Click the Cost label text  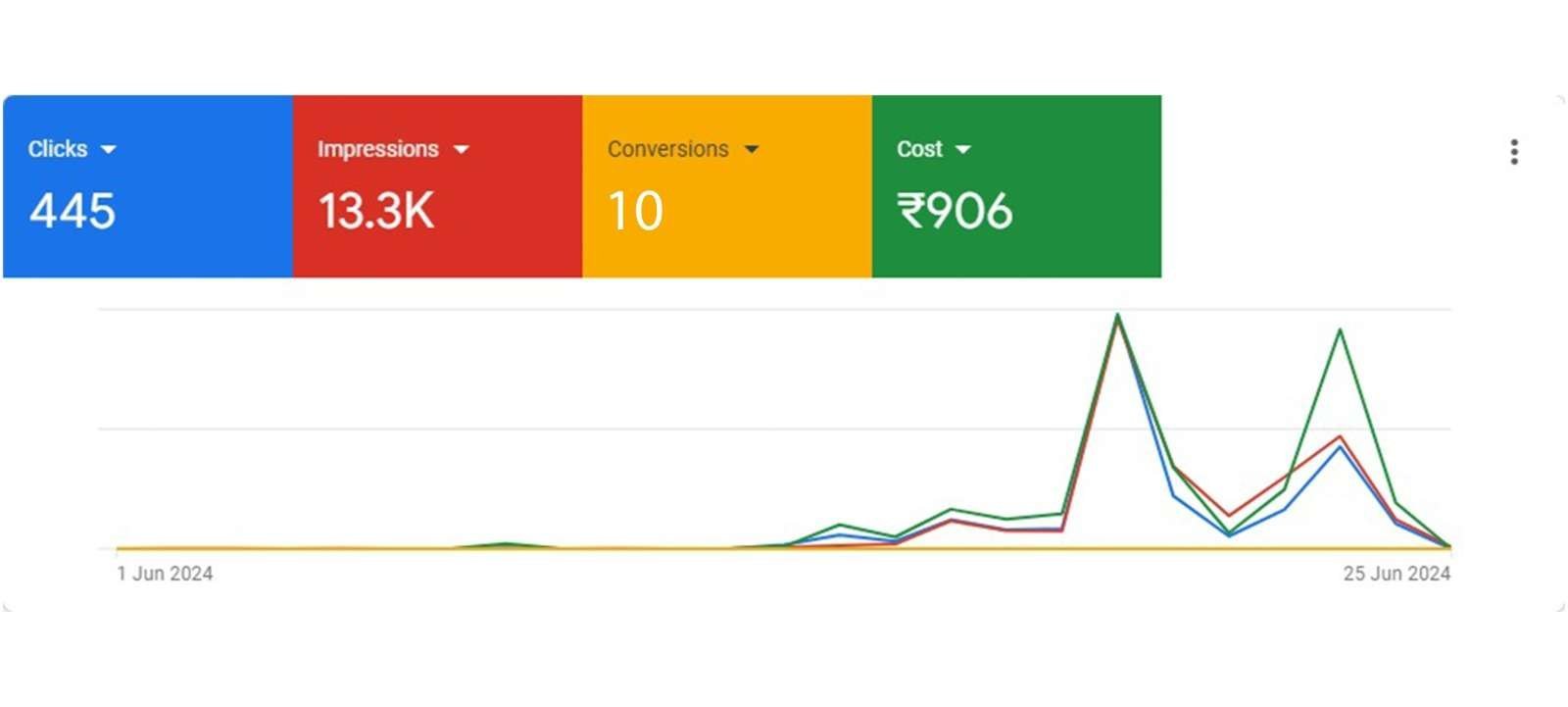tap(919, 149)
